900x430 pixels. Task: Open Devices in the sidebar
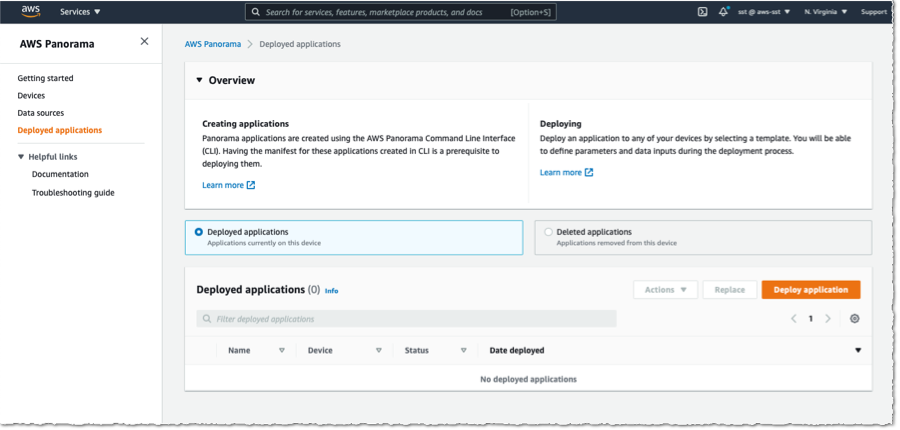[x=31, y=95]
